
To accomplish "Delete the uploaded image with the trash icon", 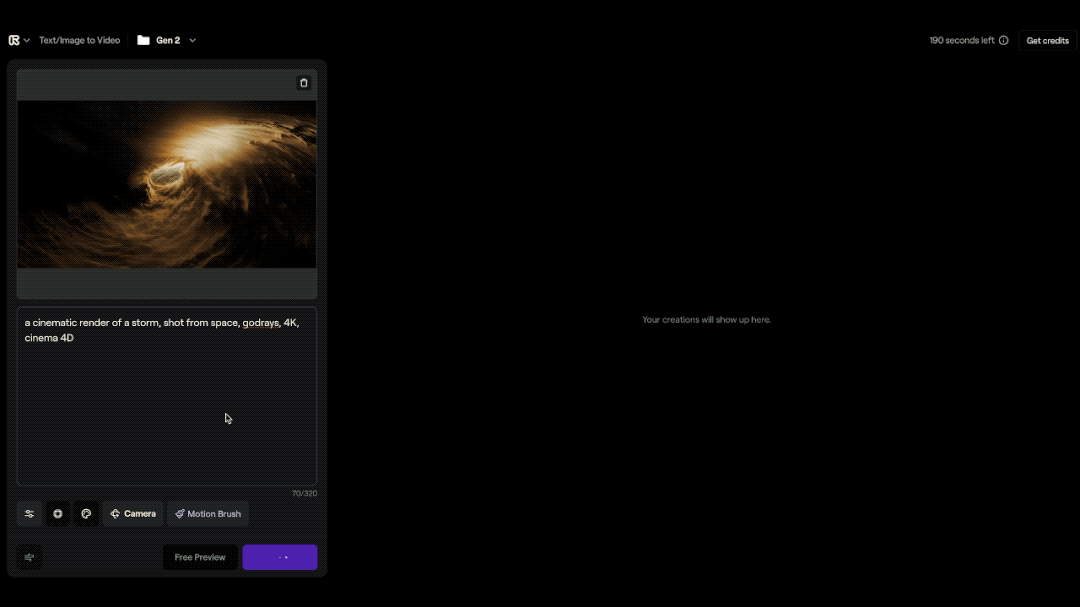I will (x=304, y=83).
